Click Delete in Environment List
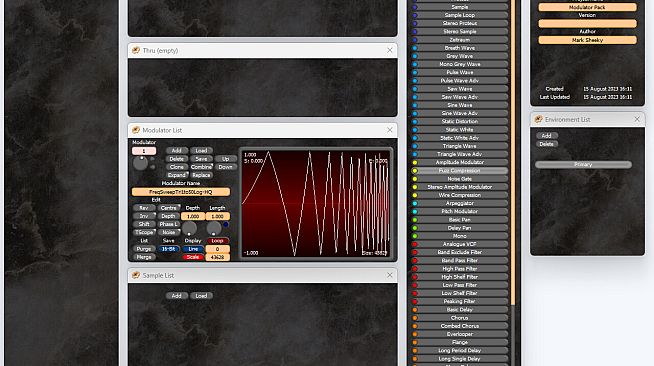The width and height of the screenshot is (654, 366). coord(546,144)
